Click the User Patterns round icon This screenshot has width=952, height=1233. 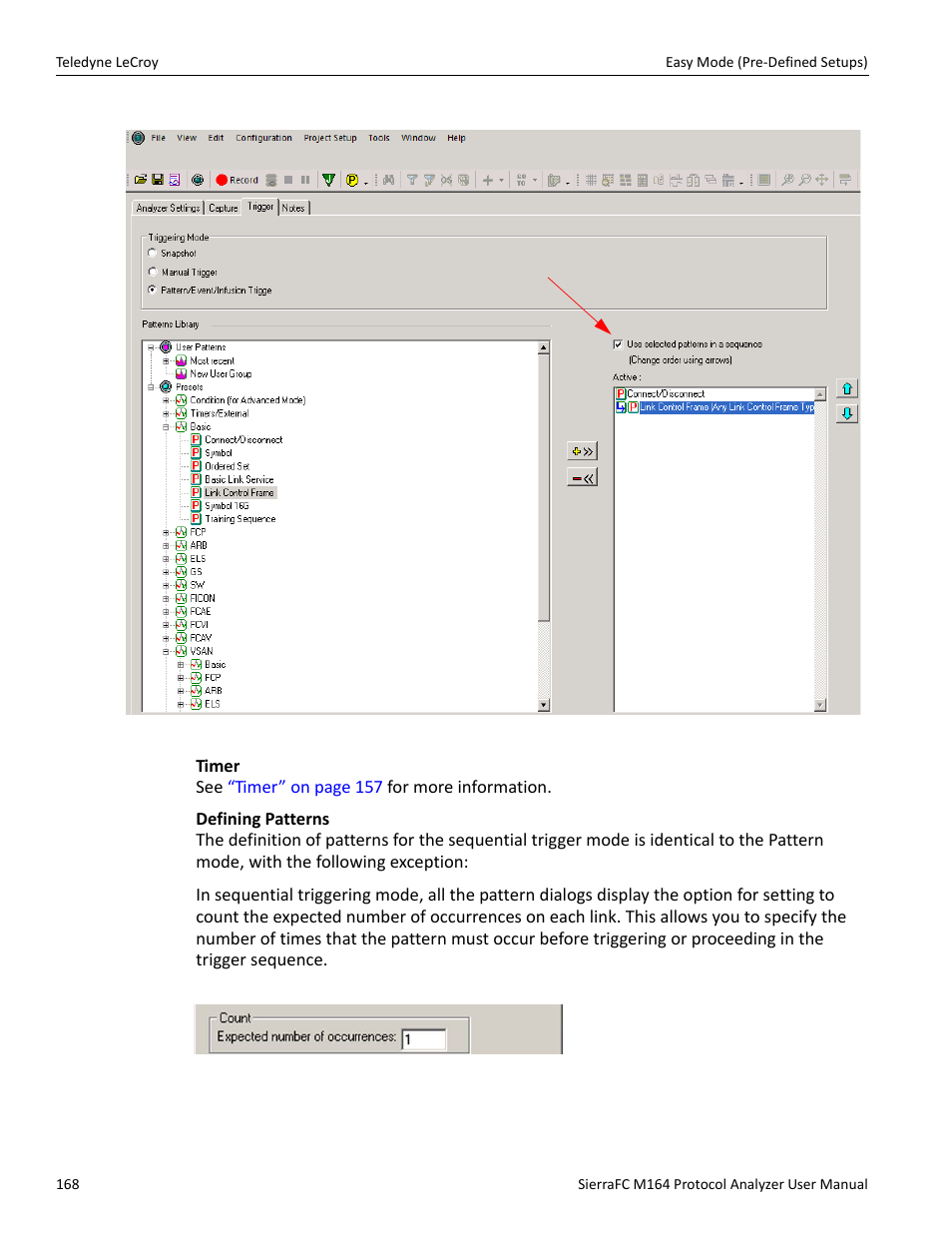[167, 347]
